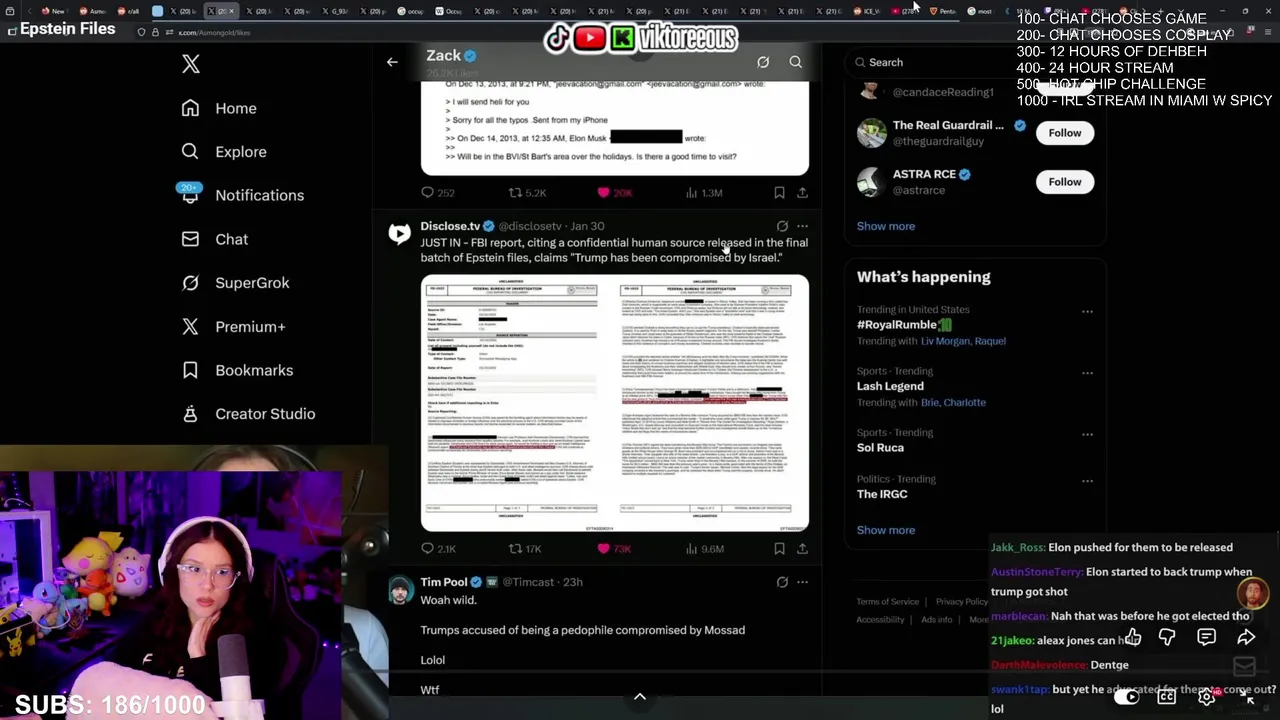Dislike the video with the thumbs-down icon
Viewport: 1280px width, 720px height.
(x=1167, y=637)
